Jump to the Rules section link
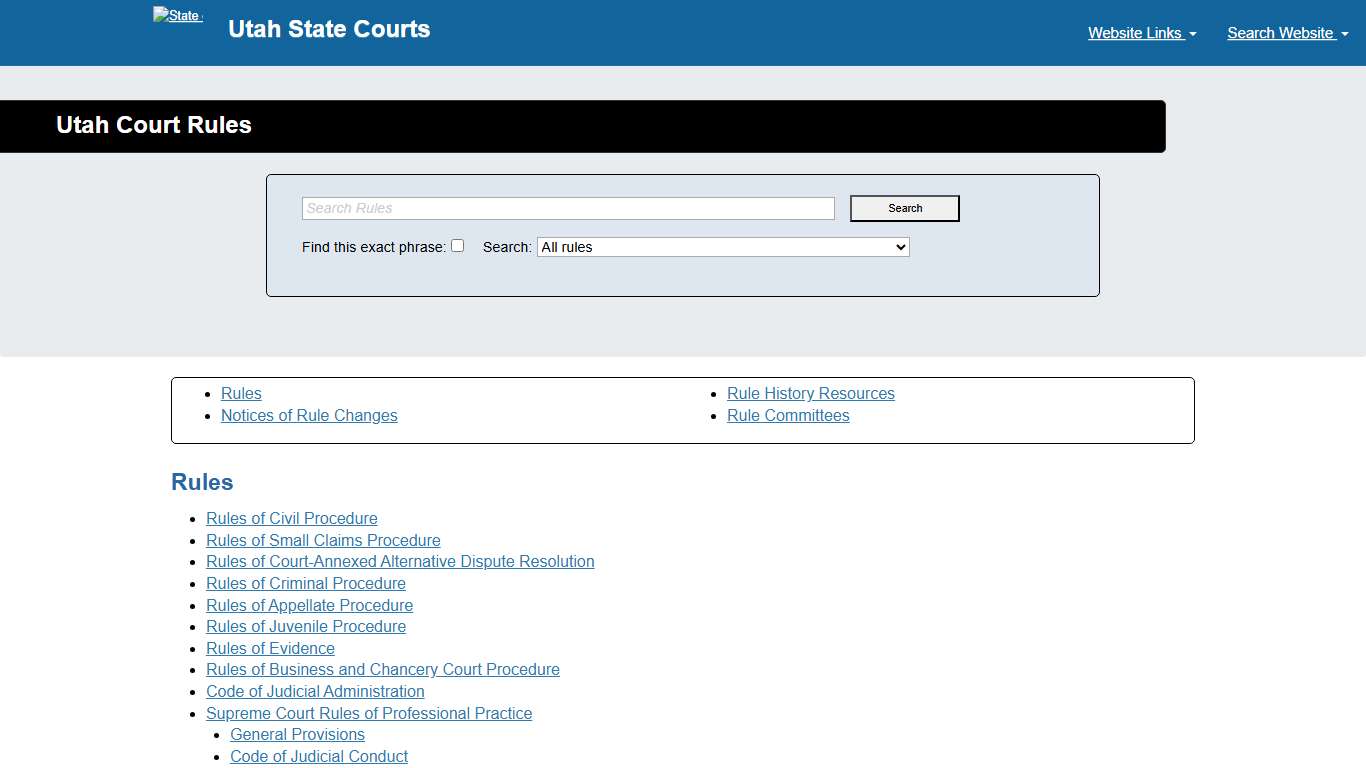1366x768 pixels. [241, 394]
